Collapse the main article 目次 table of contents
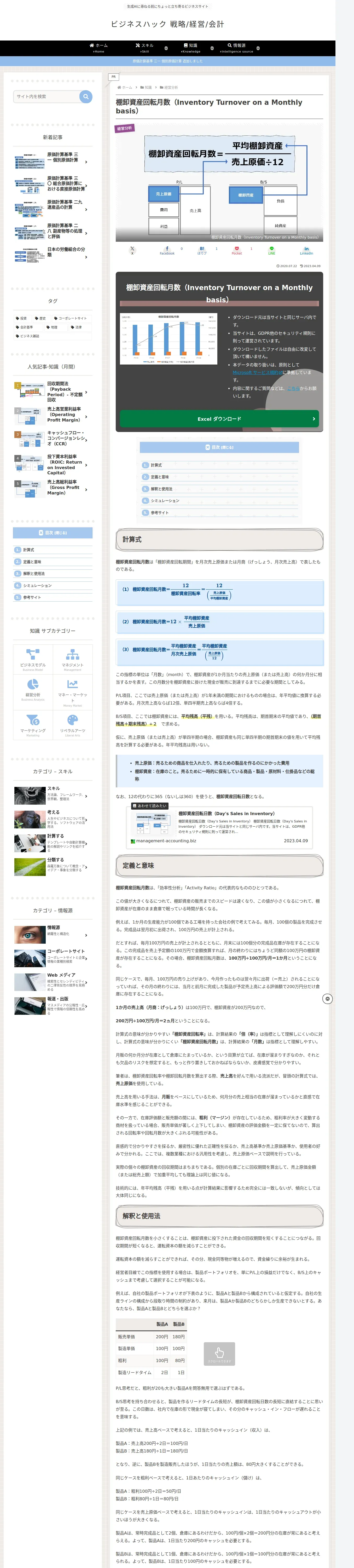Screen dimensions: 354x1568 [x=219, y=447]
